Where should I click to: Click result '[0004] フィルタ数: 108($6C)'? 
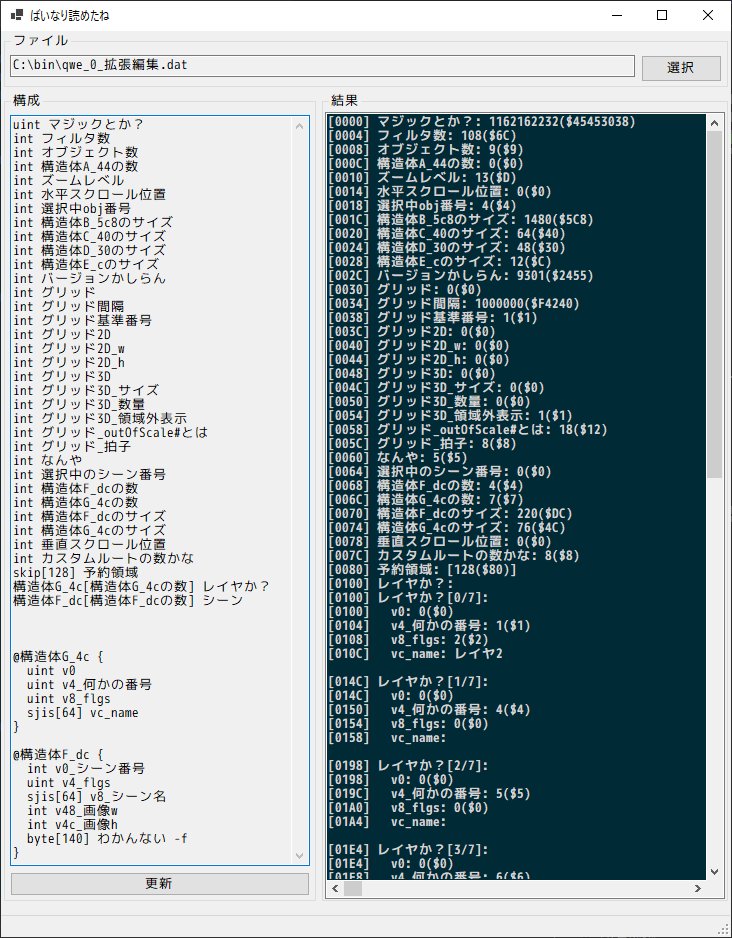click(x=422, y=136)
